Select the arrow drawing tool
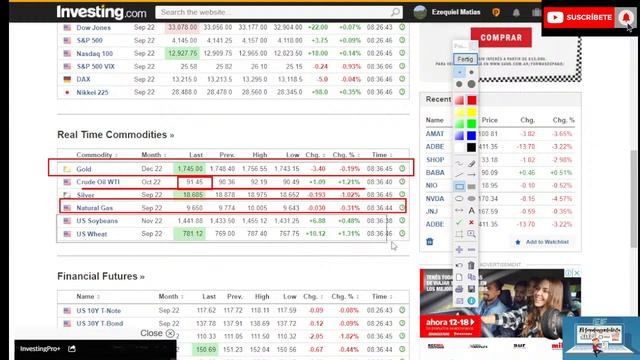The image size is (640, 360). [x=471, y=175]
